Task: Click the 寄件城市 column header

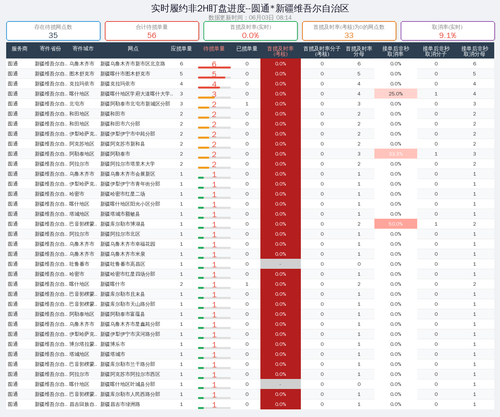Action: pos(83,49)
